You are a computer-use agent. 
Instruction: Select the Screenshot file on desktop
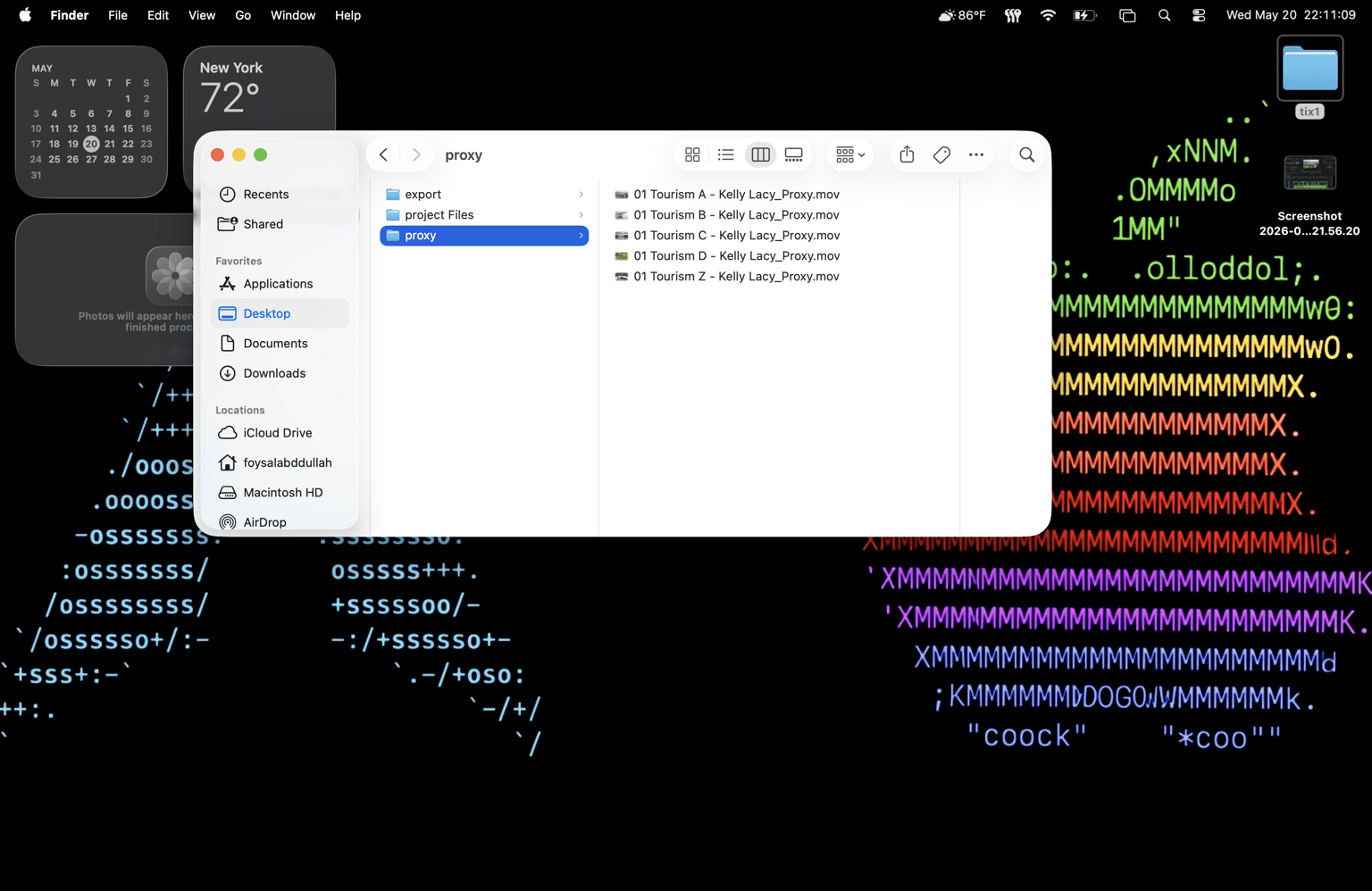(x=1309, y=195)
